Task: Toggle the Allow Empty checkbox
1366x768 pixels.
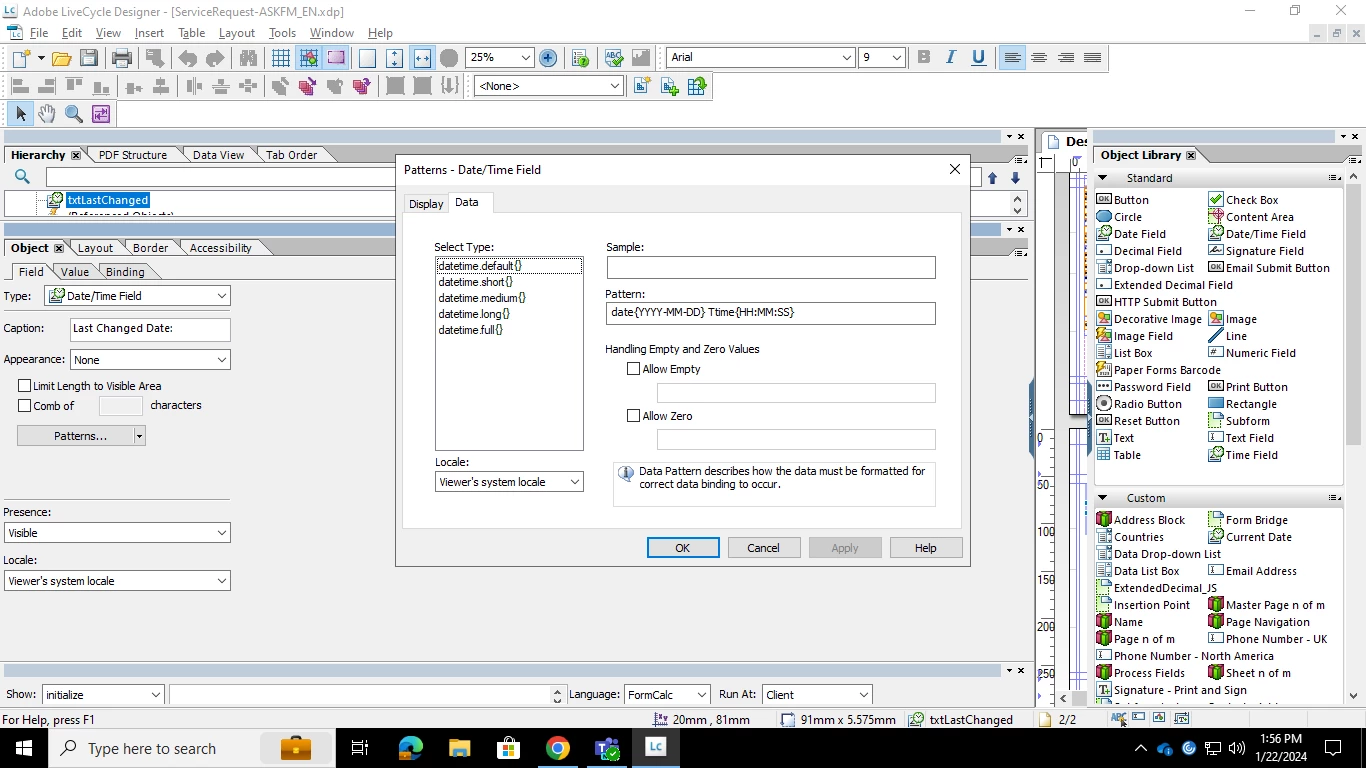Action: (x=633, y=369)
